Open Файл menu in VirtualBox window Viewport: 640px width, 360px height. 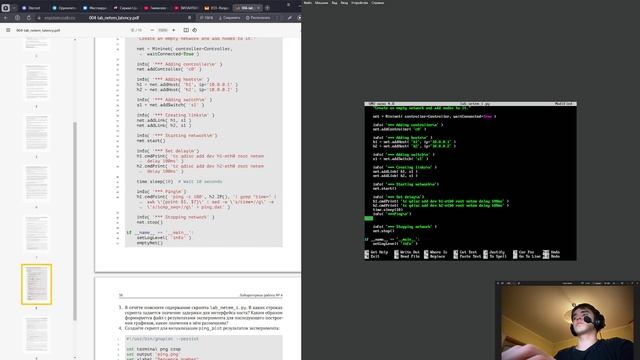tap(307, 3)
